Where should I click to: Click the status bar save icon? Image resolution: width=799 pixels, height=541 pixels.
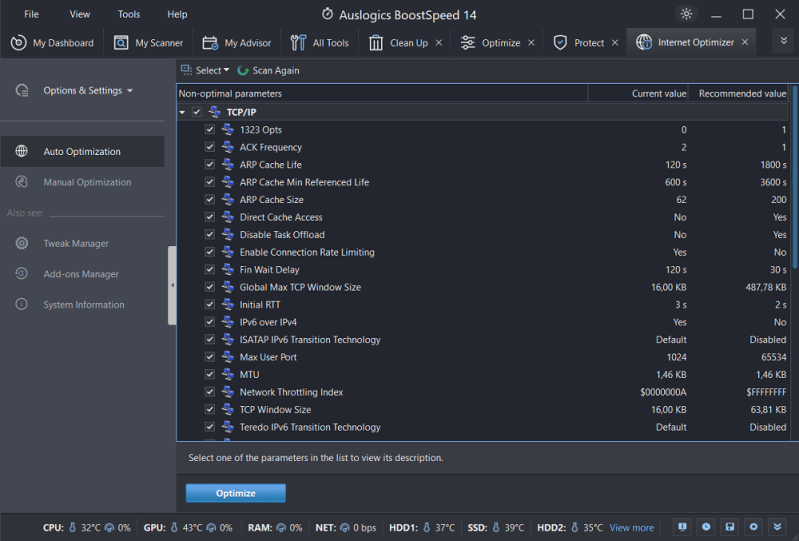pyautogui.click(x=730, y=527)
